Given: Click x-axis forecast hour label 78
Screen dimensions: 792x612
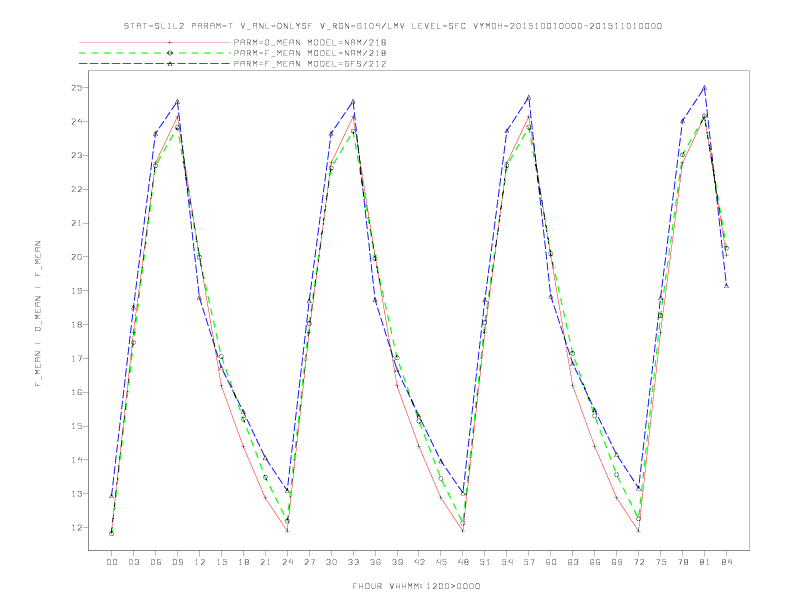Looking at the screenshot, I should (682, 562).
